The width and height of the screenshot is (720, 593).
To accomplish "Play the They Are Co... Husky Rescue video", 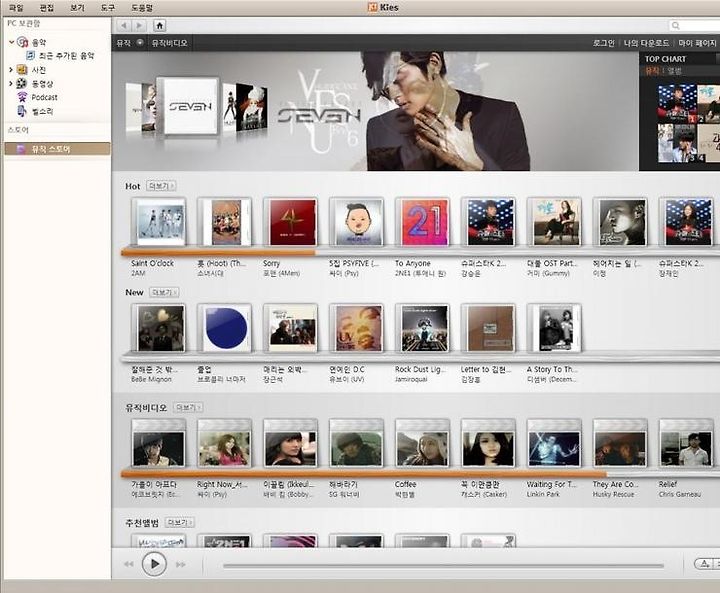I will [620, 444].
